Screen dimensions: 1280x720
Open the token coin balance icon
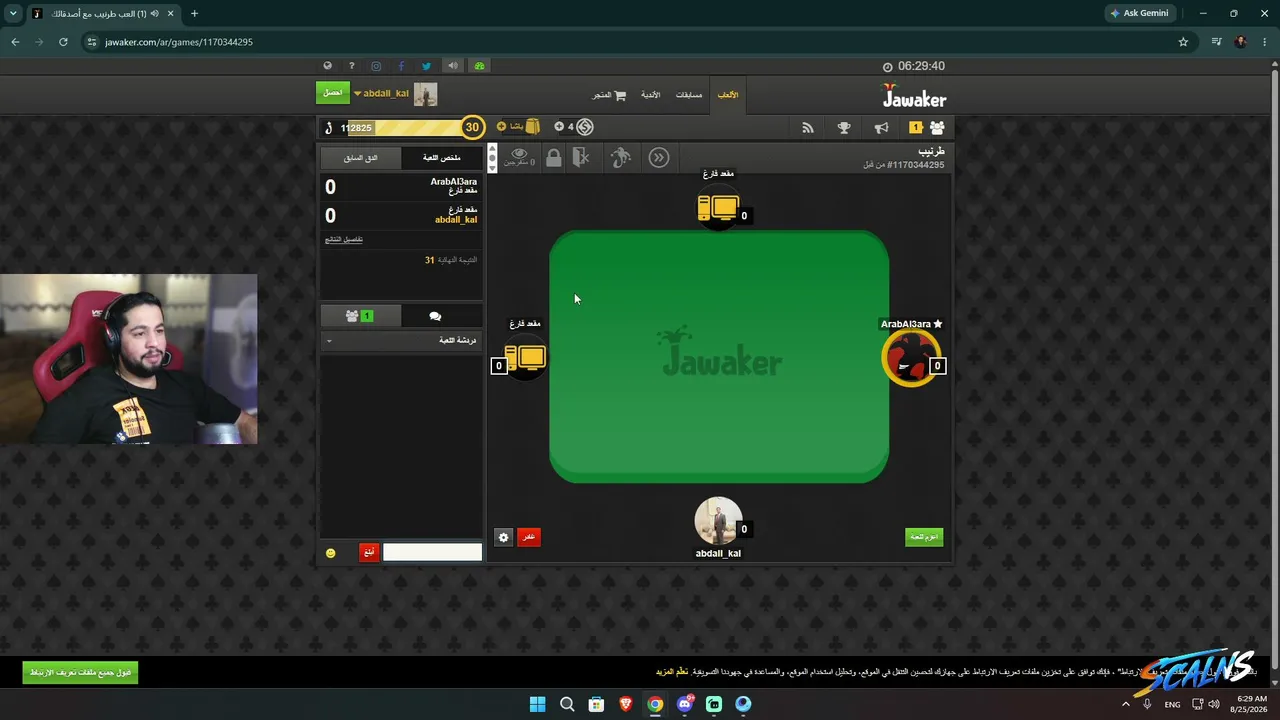coord(585,127)
